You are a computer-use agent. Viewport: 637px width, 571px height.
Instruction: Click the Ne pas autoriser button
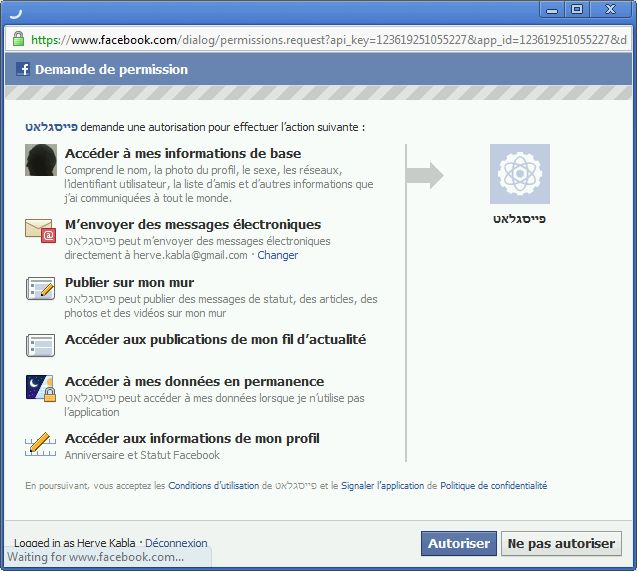tap(561, 543)
